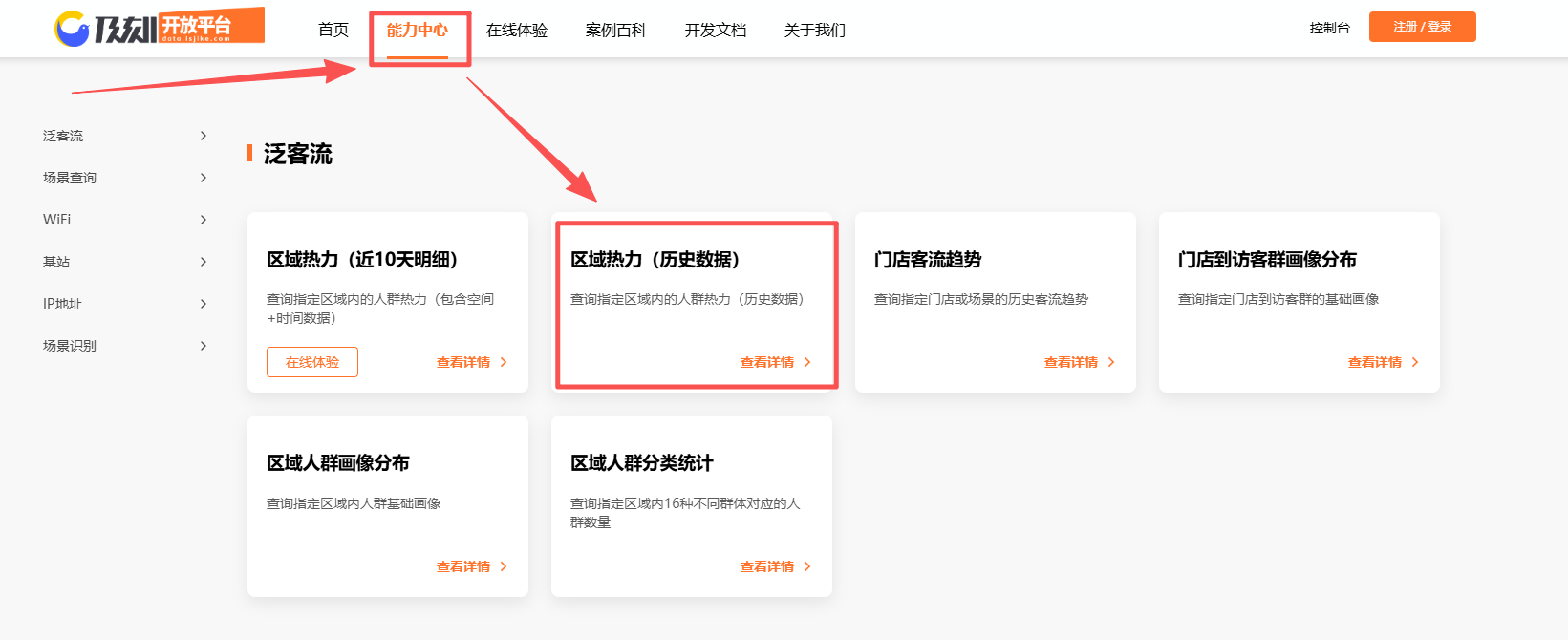The width and height of the screenshot is (1568, 640).
Task: Expand the WiFi sidebar chevron
Action: pyautogui.click(x=204, y=220)
